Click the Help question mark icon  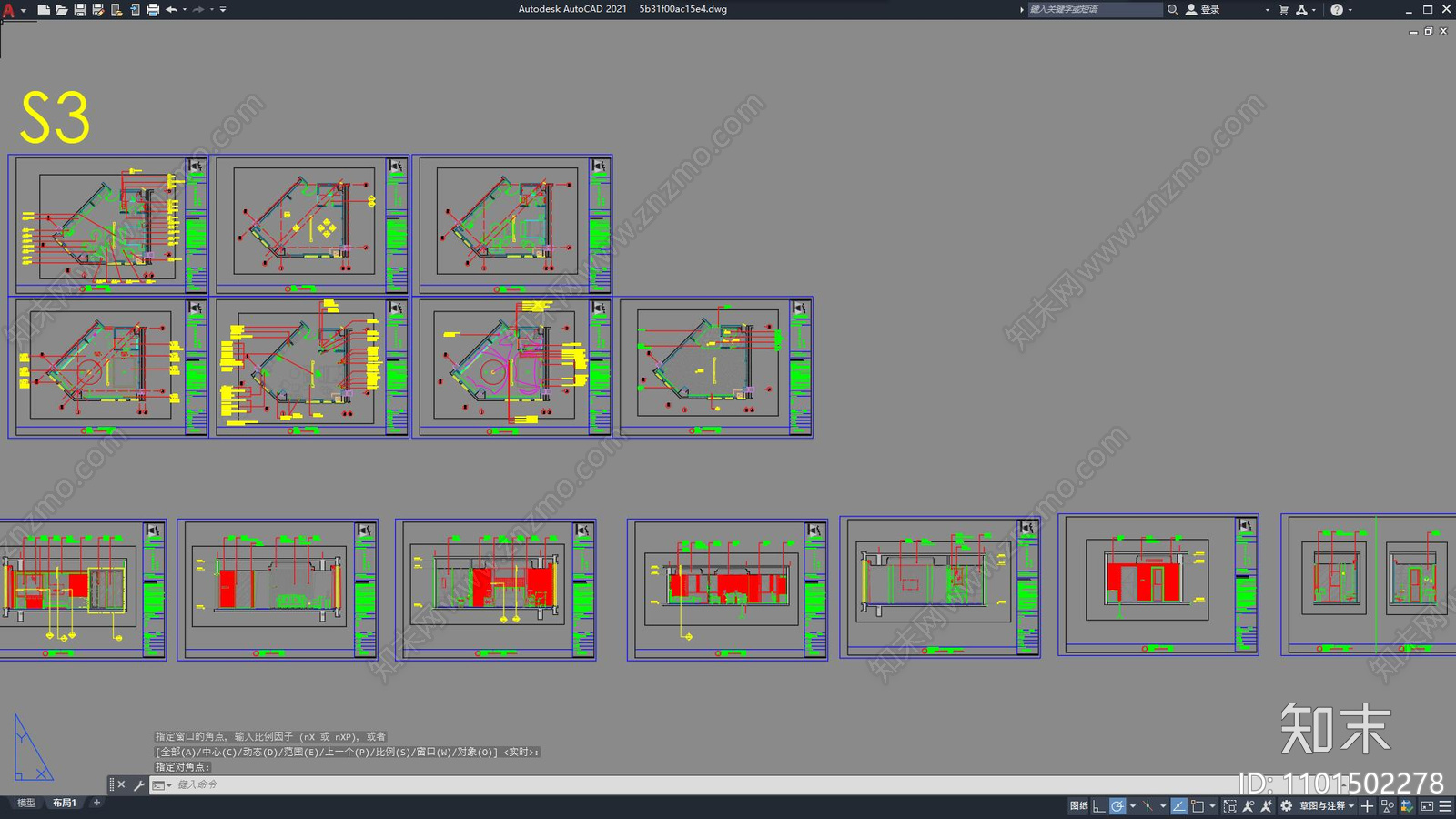point(1336,9)
